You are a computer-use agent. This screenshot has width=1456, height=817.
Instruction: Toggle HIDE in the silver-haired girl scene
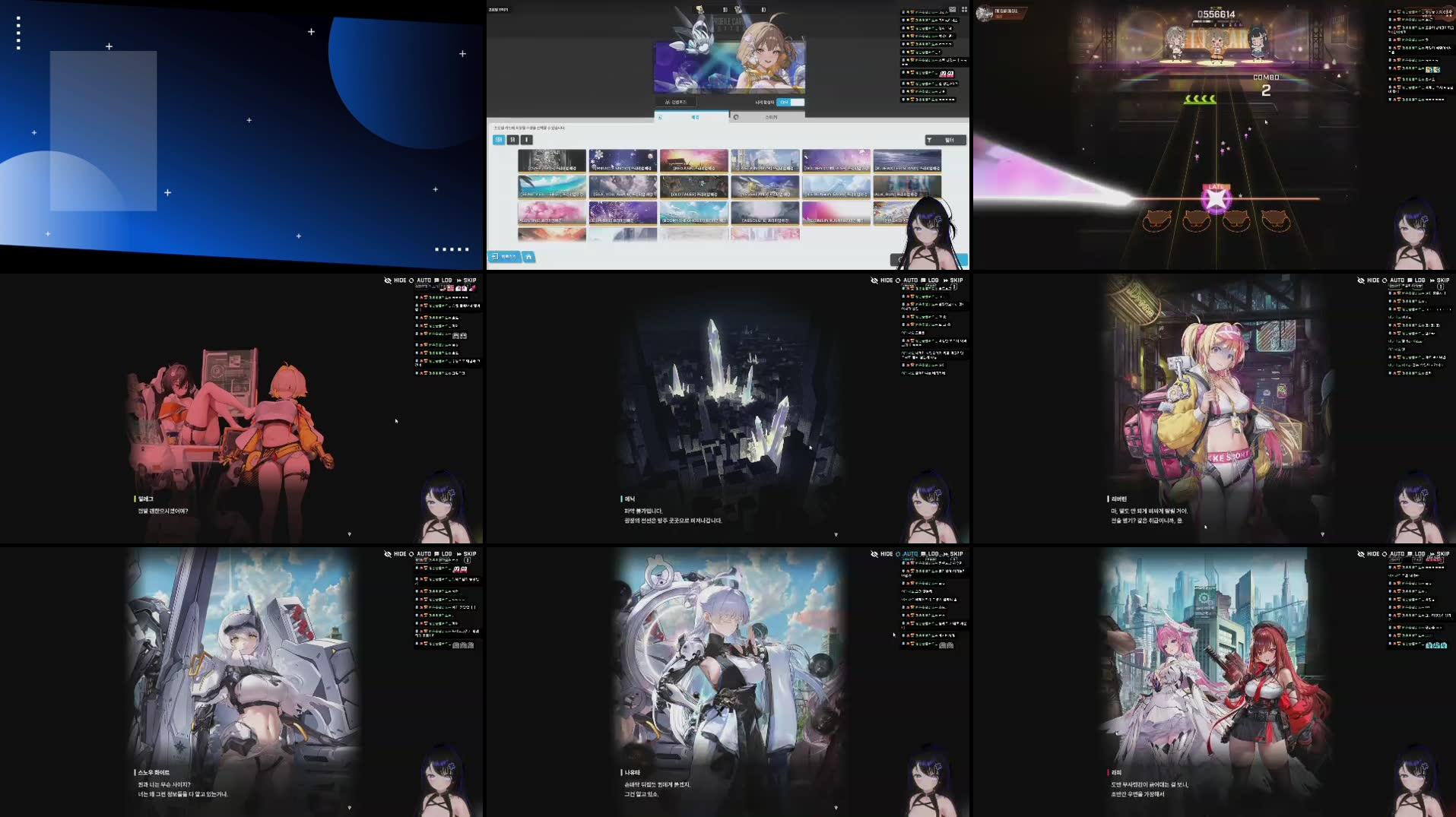coord(882,554)
